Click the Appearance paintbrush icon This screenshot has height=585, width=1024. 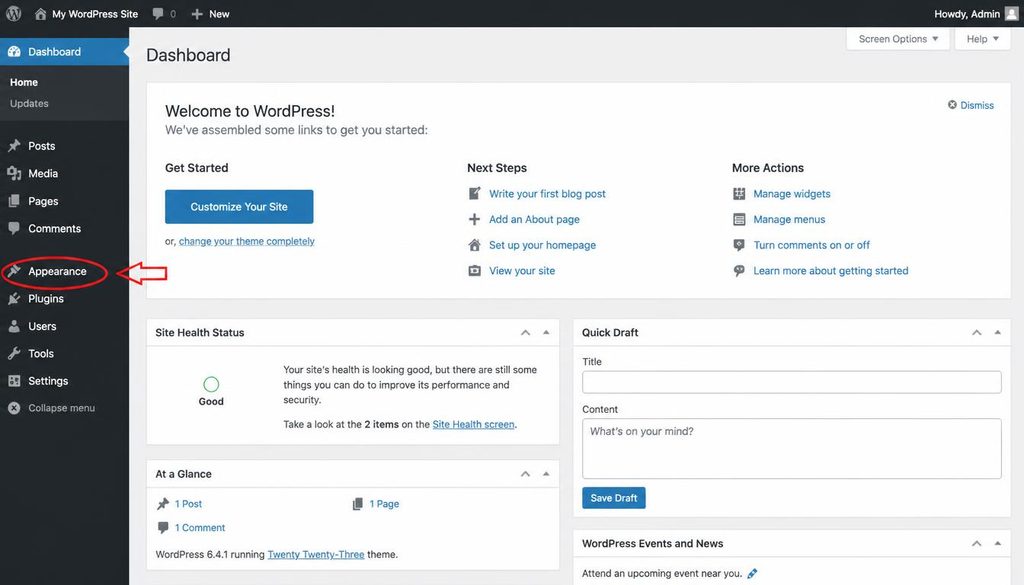tap(14, 271)
